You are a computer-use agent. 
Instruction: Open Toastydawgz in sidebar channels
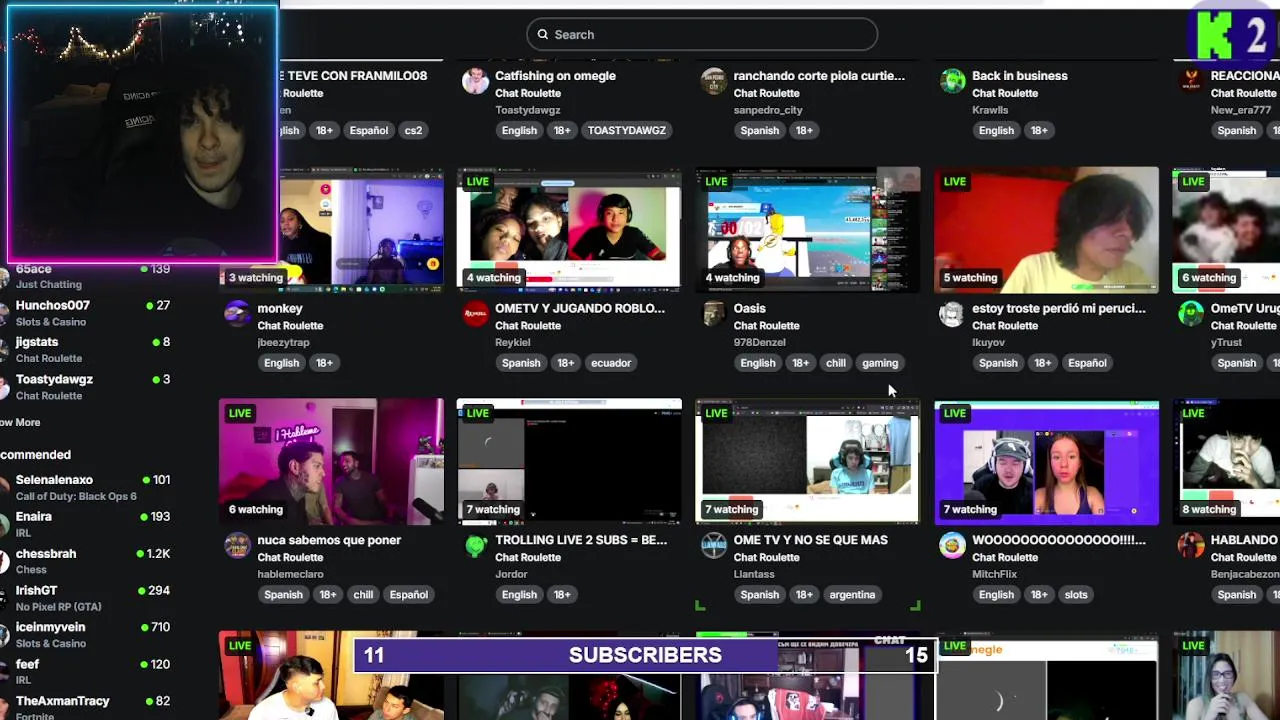pyautogui.click(x=87, y=386)
